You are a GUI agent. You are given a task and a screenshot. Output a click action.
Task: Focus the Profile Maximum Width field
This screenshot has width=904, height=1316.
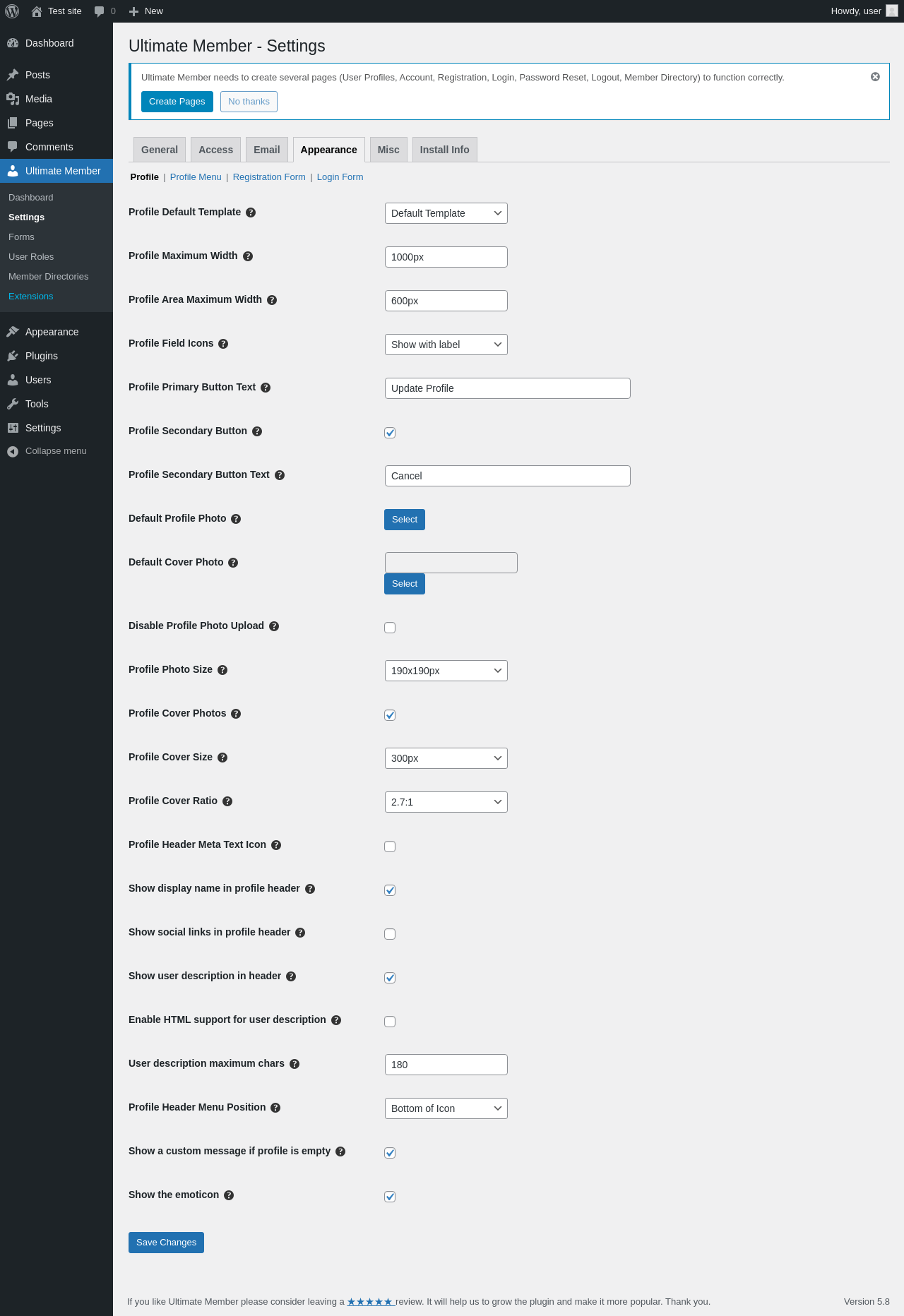[446, 257]
